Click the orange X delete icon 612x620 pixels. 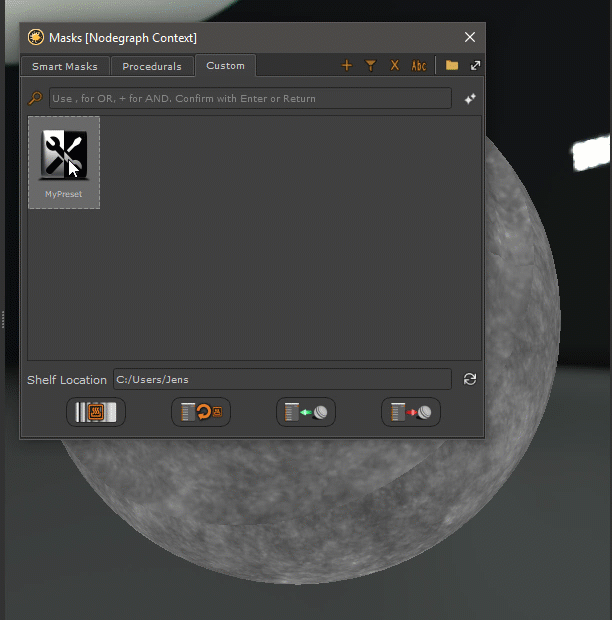[x=394, y=66]
